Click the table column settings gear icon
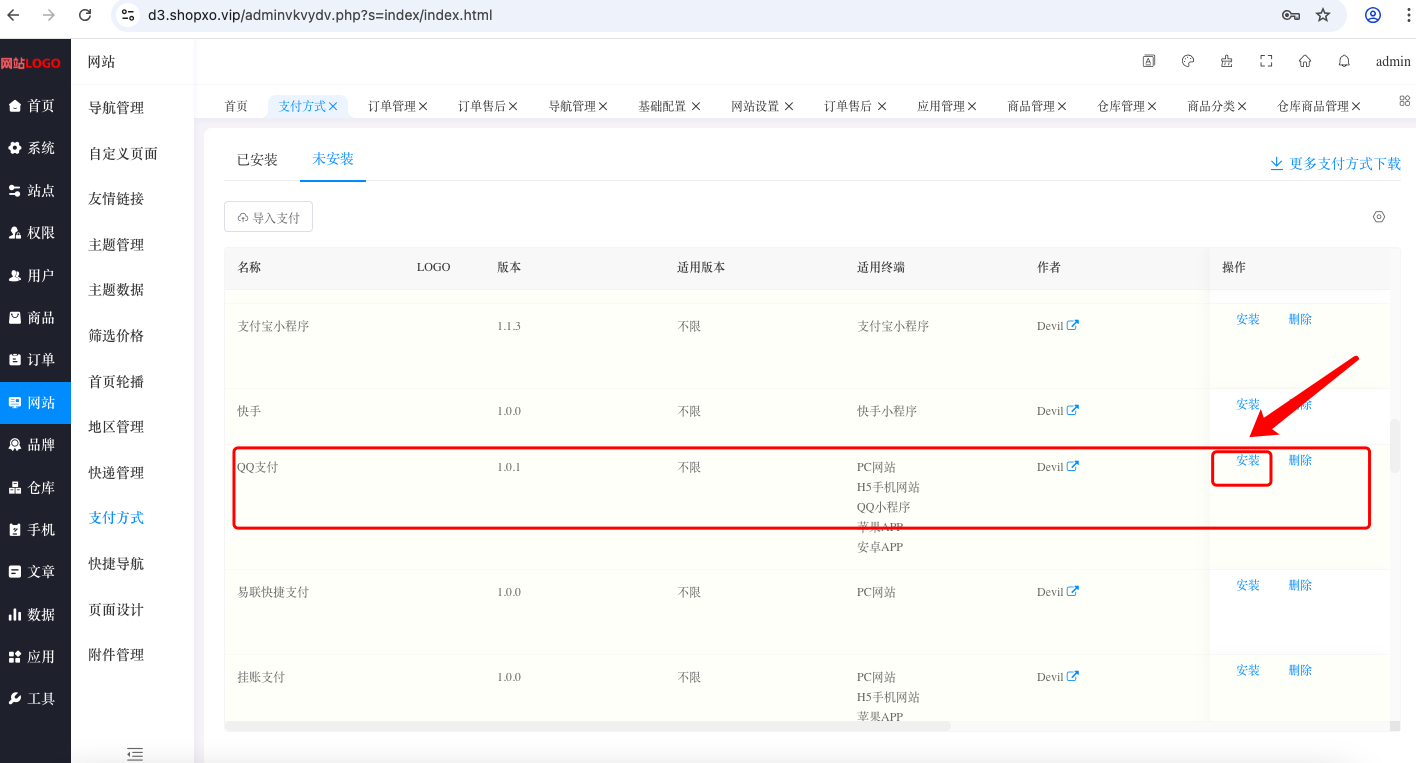This screenshot has width=1416, height=763. [1379, 217]
